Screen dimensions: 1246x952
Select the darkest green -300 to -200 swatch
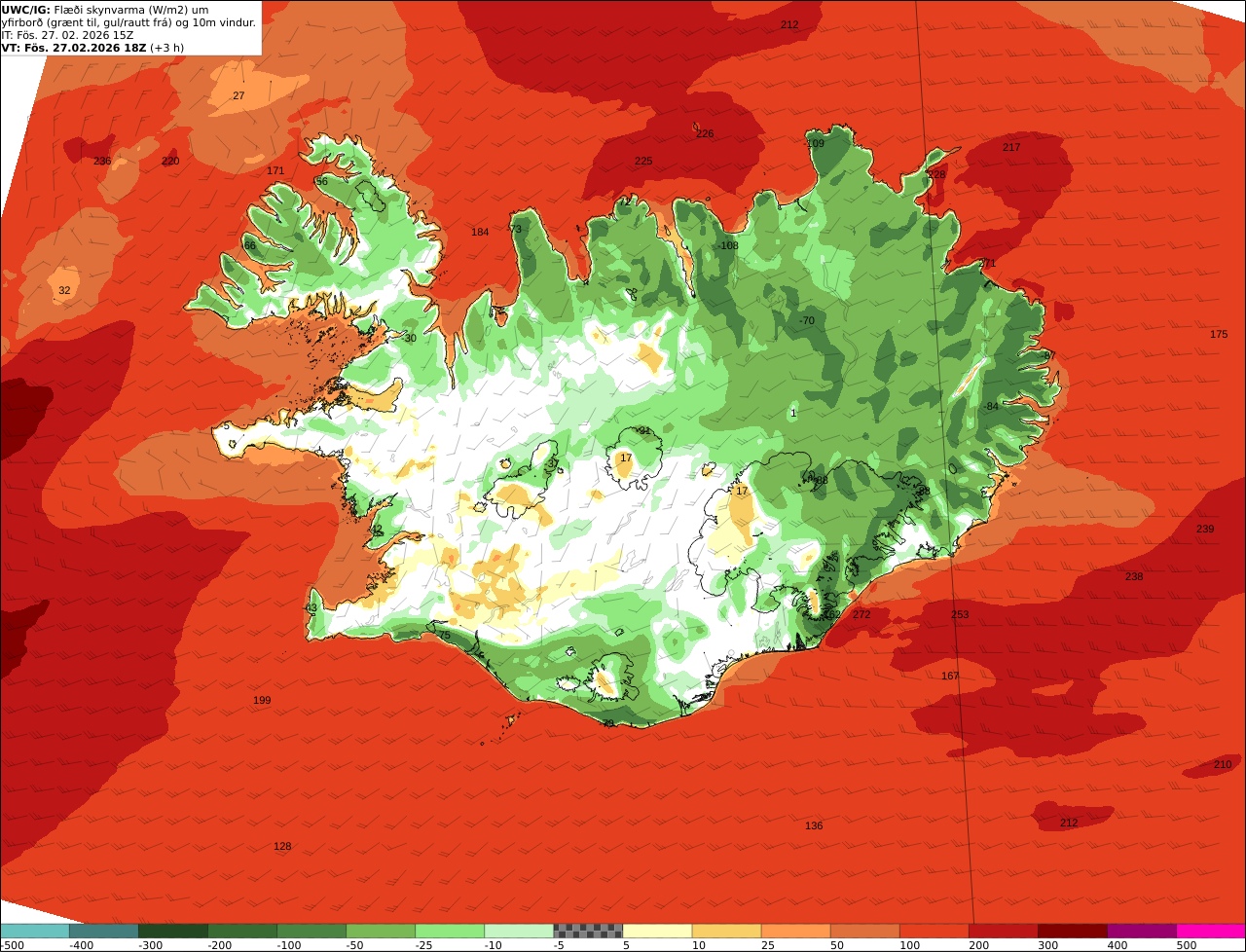[x=172, y=931]
